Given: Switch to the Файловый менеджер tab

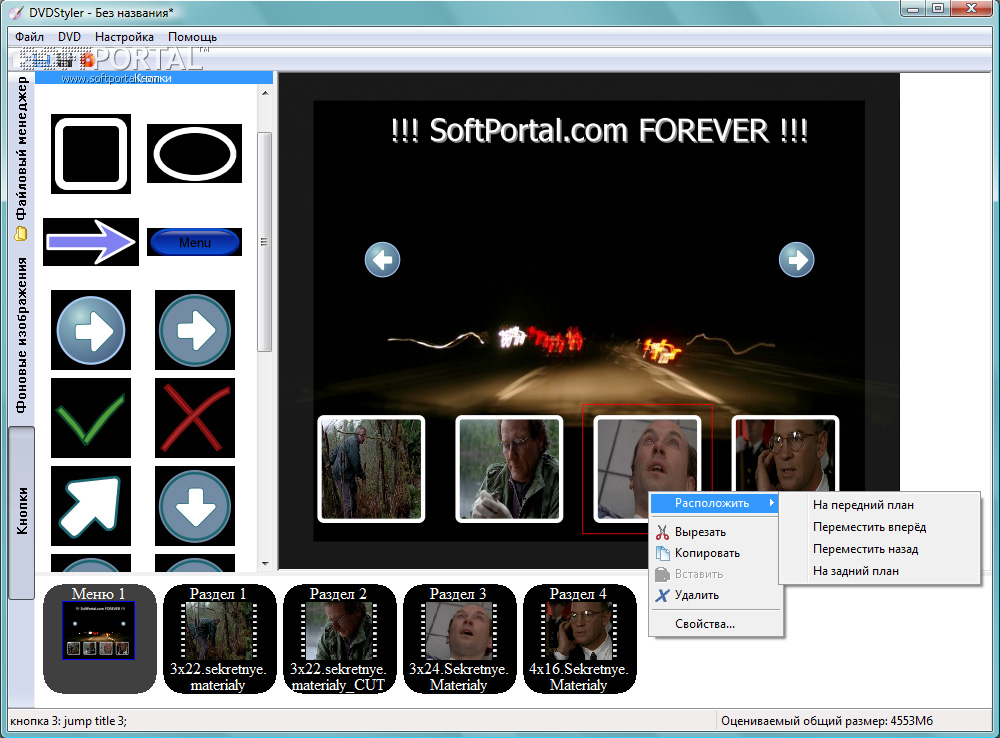Looking at the screenshot, I should click(21, 157).
